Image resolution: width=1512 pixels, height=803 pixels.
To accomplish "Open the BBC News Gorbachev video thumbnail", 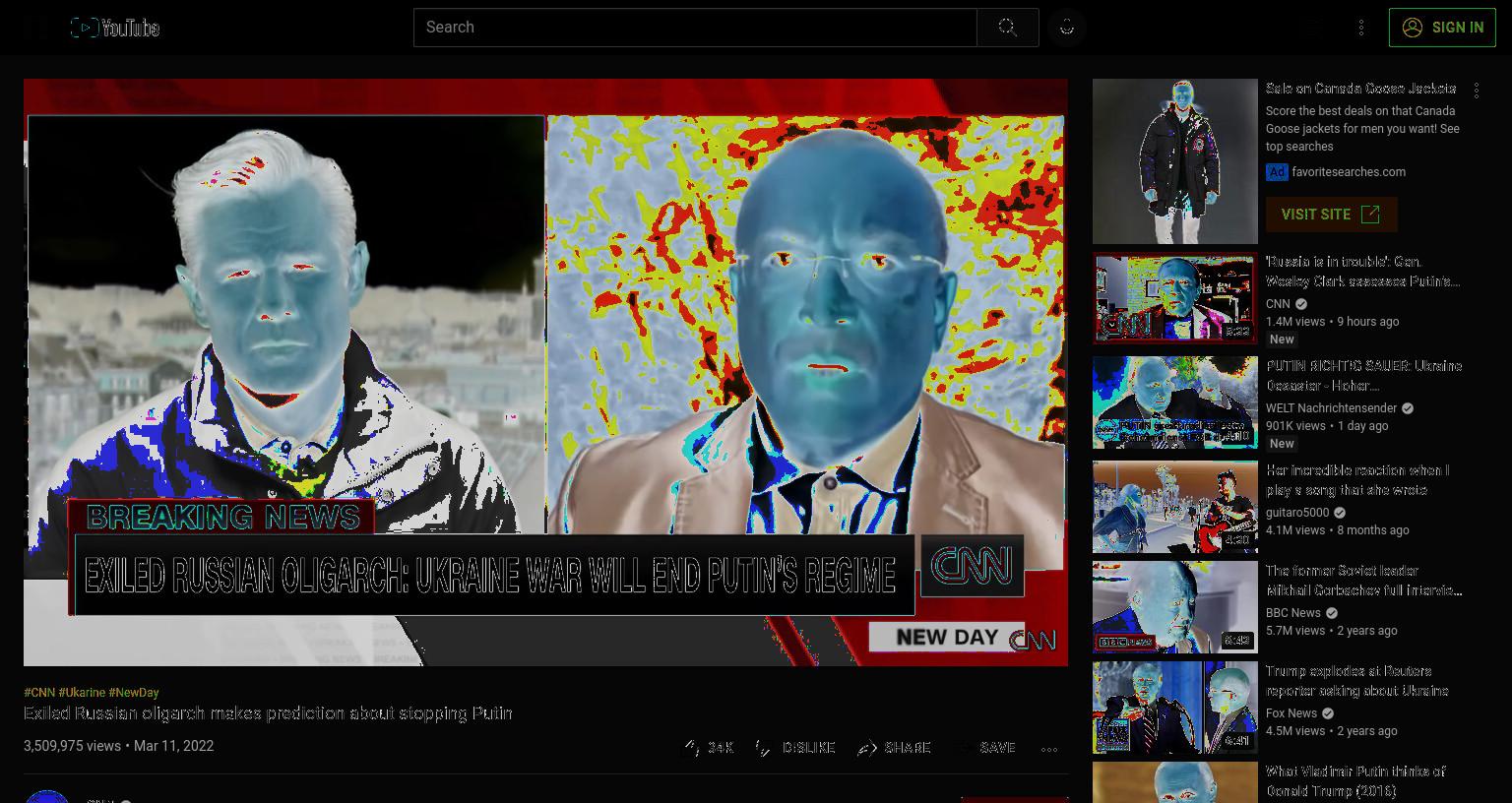I will (x=1175, y=607).
